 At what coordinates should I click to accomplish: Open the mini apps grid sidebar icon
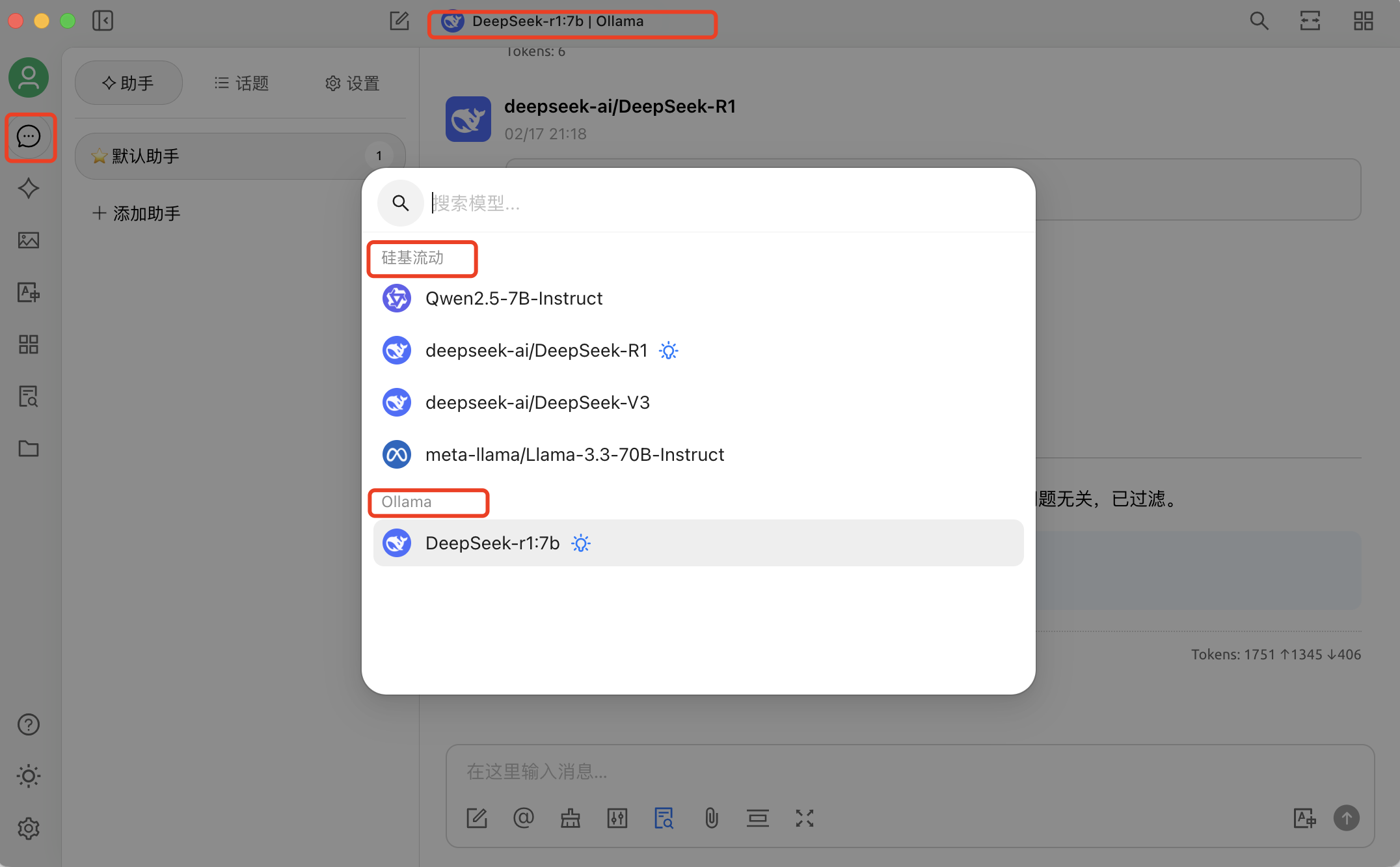(x=29, y=344)
